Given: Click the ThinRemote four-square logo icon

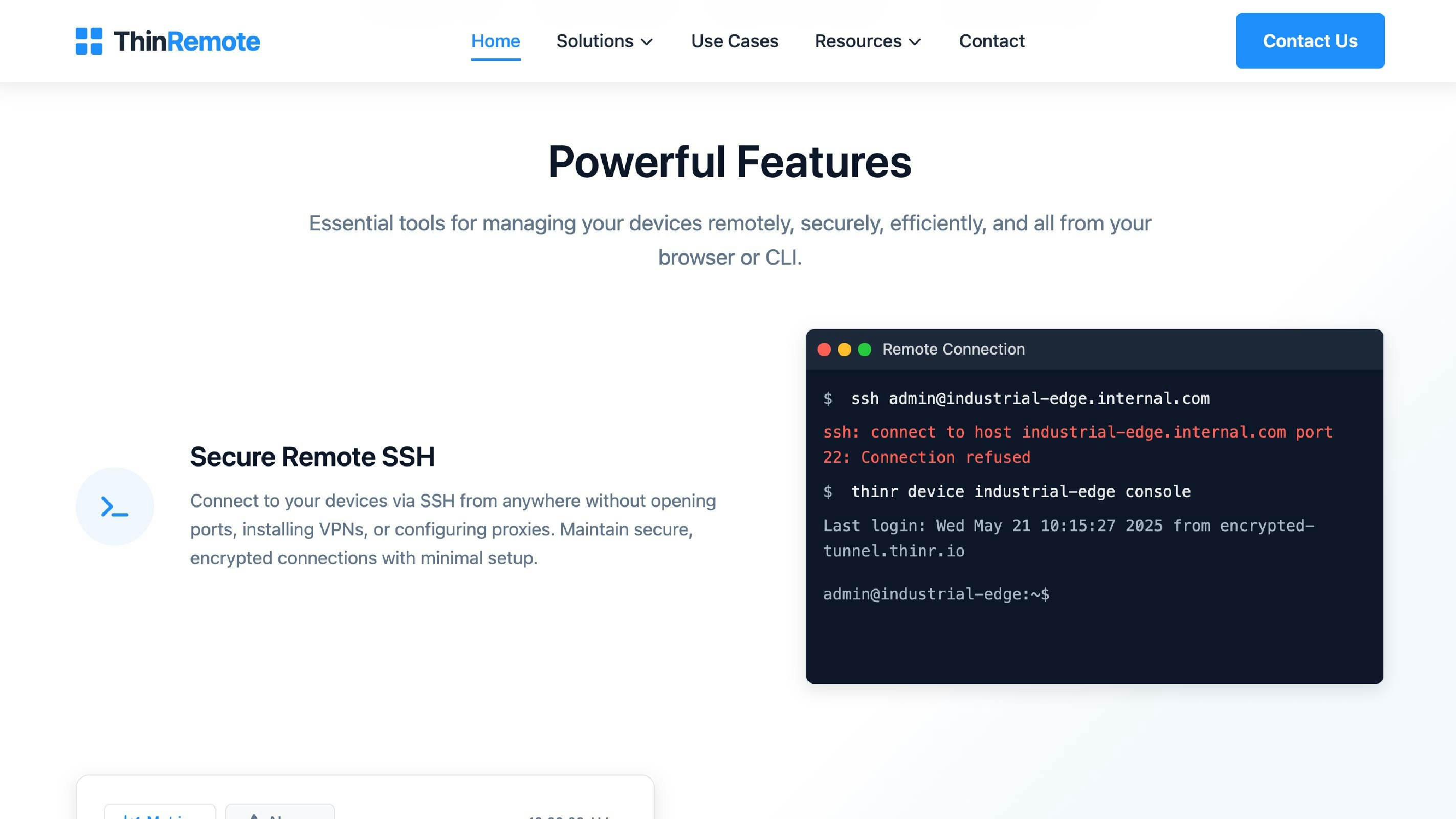Looking at the screenshot, I should coord(89,41).
